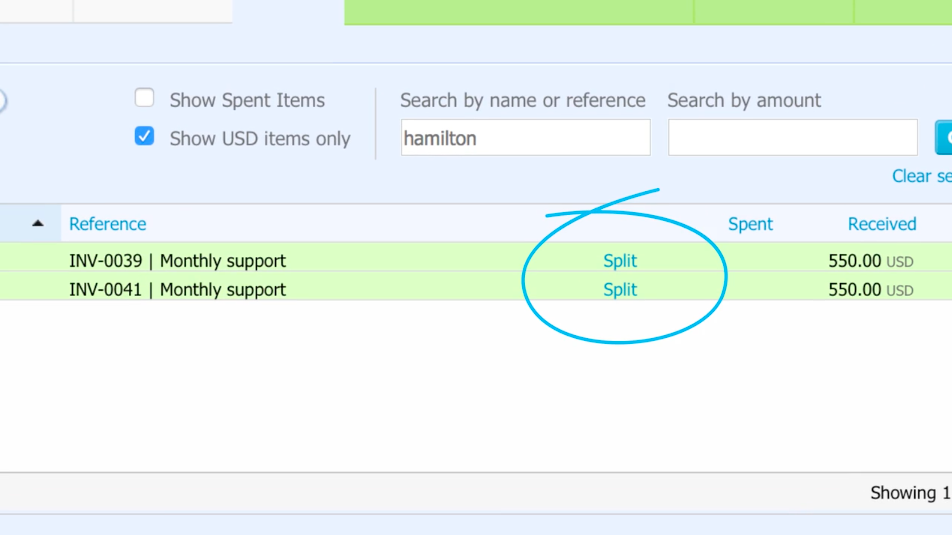Click the Showing count text in the footer
The width and height of the screenshot is (952, 535).
(911, 492)
